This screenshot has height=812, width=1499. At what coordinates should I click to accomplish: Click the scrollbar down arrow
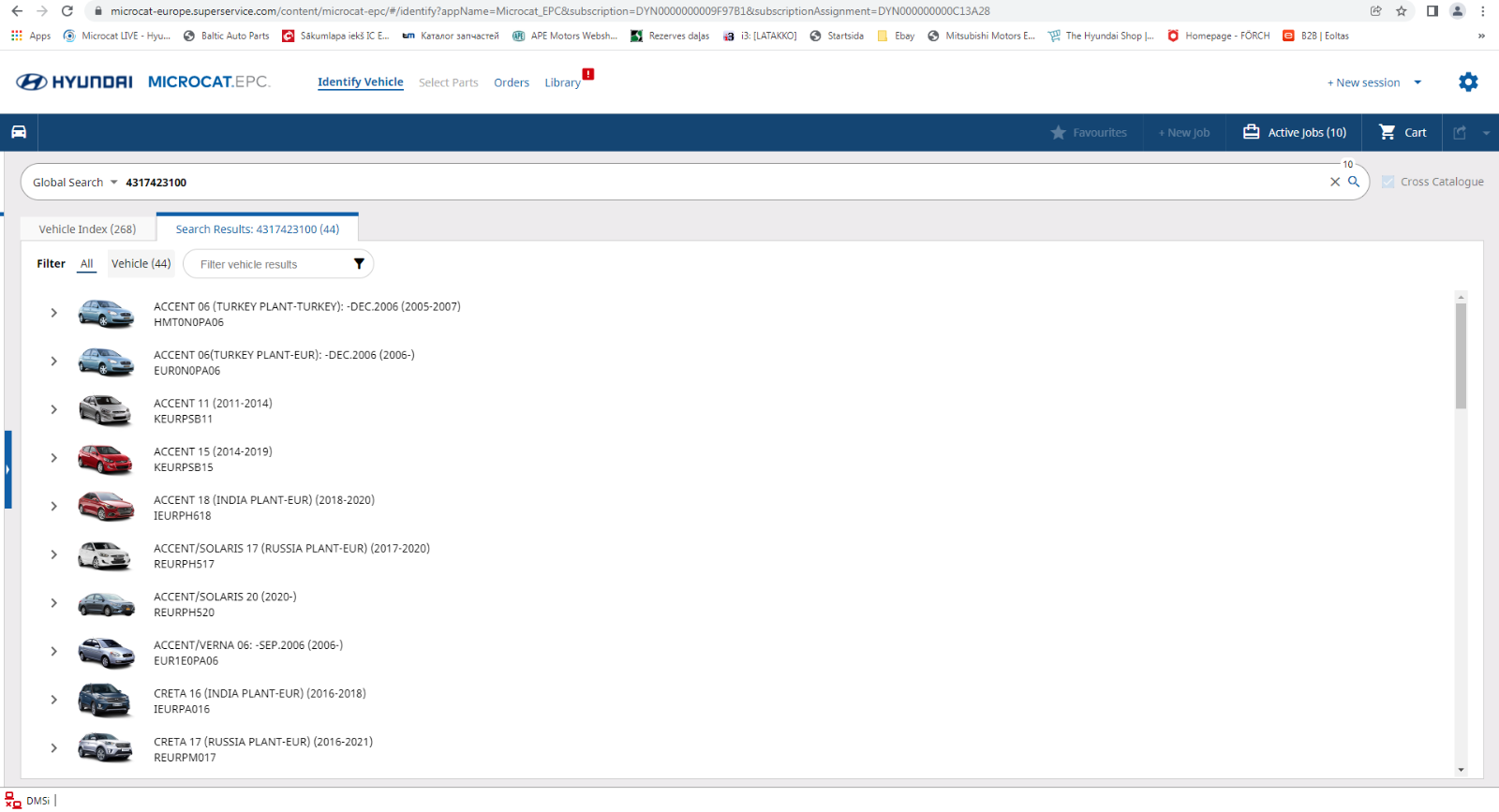1461,770
